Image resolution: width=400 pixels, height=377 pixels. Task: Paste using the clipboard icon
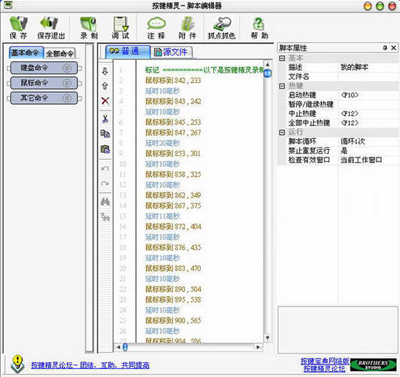pos(105,149)
